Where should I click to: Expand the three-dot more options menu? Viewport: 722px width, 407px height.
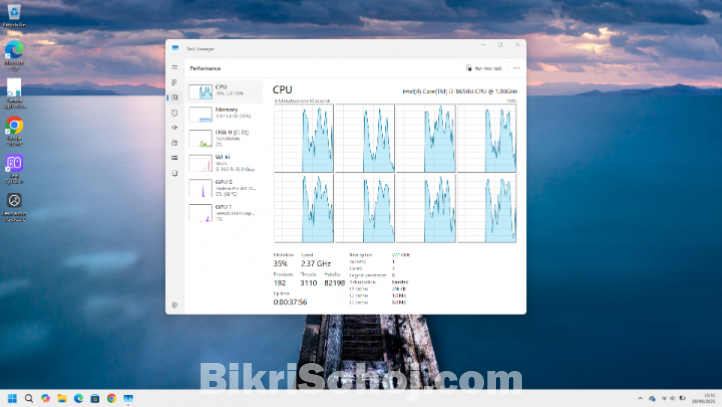pyautogui.click(x=516, y=68)
